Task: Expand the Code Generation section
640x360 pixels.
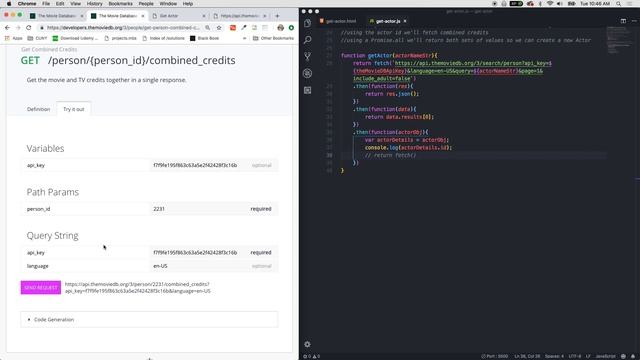Action: (149, 320)
